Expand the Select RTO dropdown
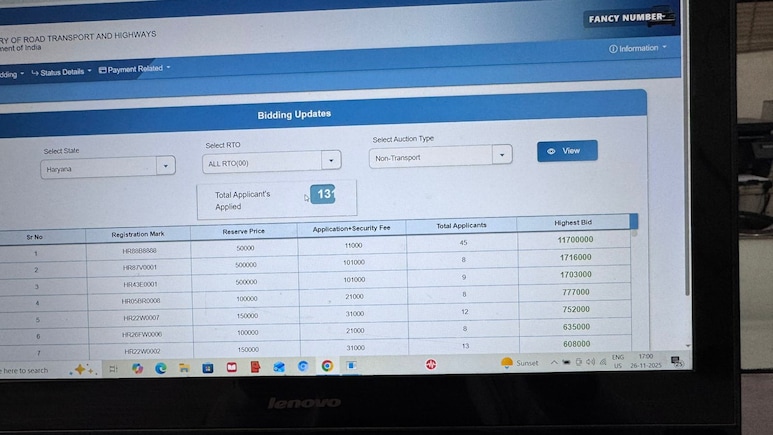Image resolution: width=773 pixels, height=435 pixels. tap(272, 162)
